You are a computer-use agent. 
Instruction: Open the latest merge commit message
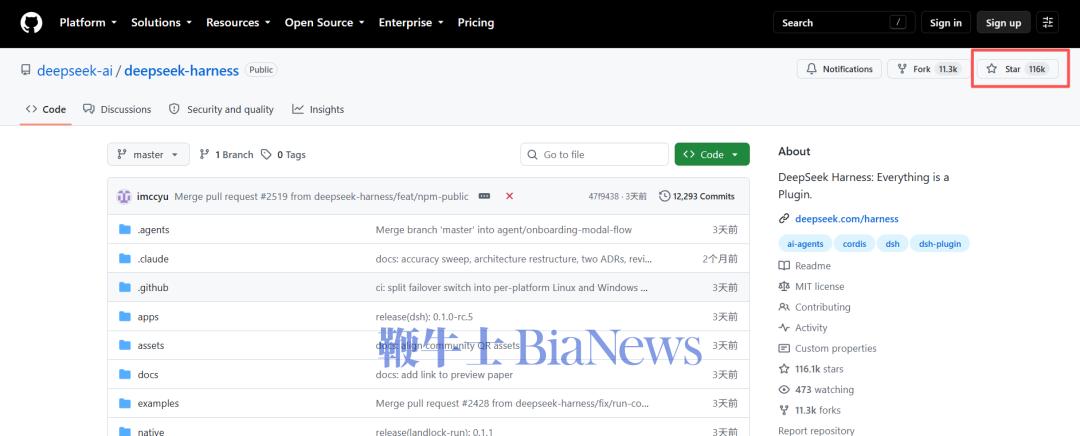pyautogui.click(x=322, y=196)
